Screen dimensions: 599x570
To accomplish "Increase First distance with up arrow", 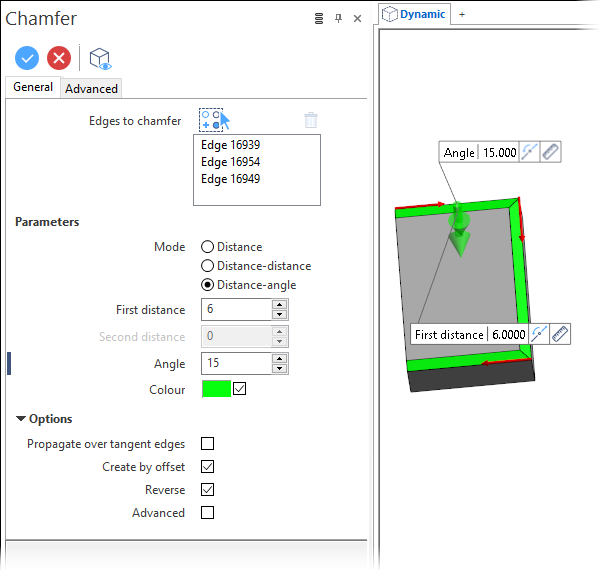I will point(280,304).
